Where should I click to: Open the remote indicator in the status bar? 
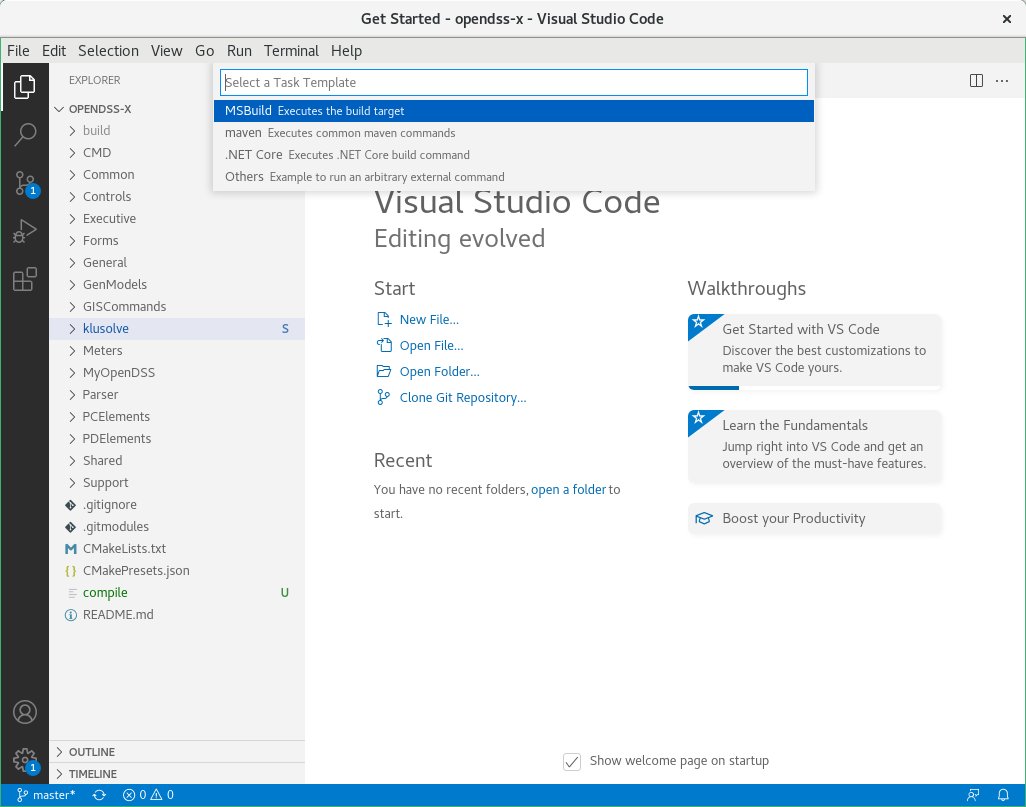pyautogui.click(x=972, y=794)
